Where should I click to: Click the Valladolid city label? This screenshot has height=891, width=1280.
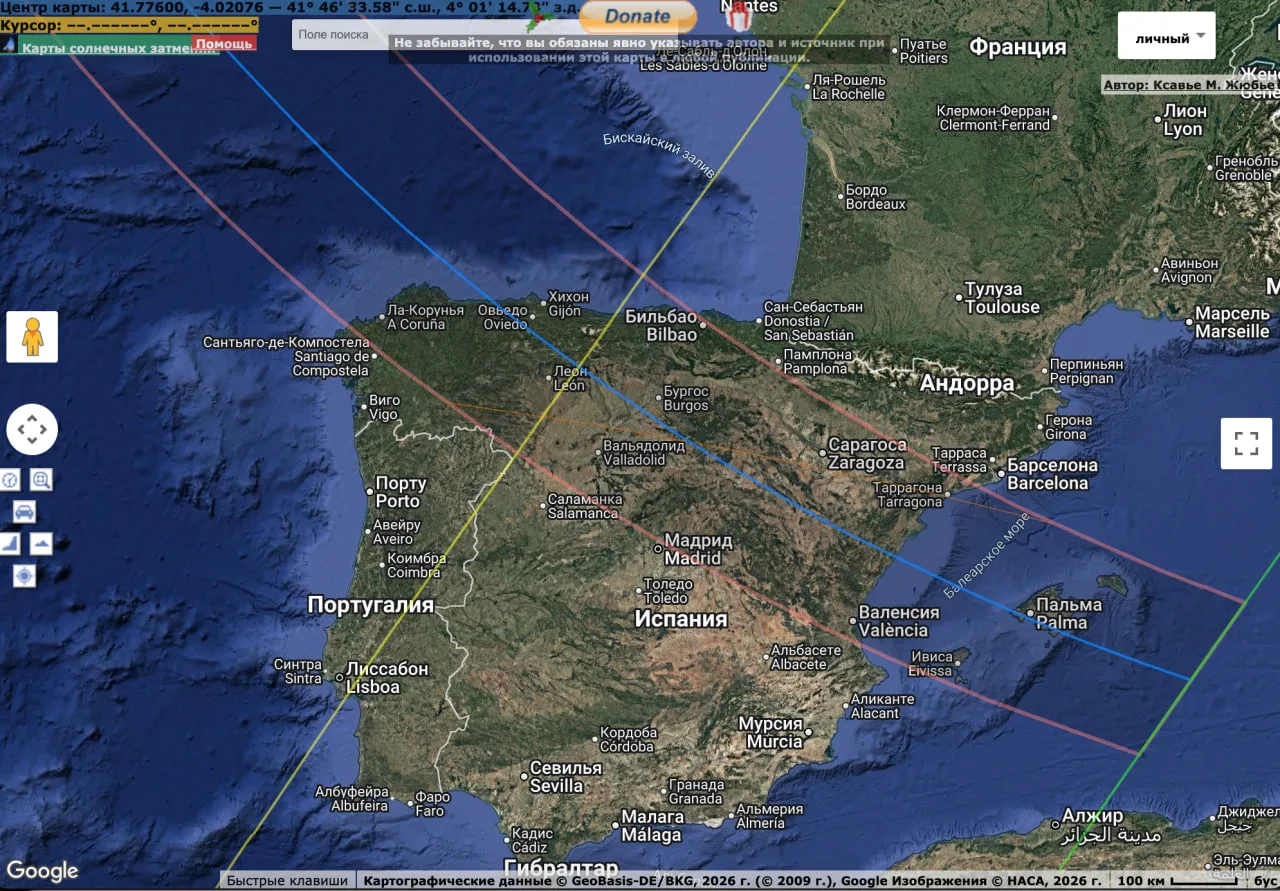pos(644,453)
